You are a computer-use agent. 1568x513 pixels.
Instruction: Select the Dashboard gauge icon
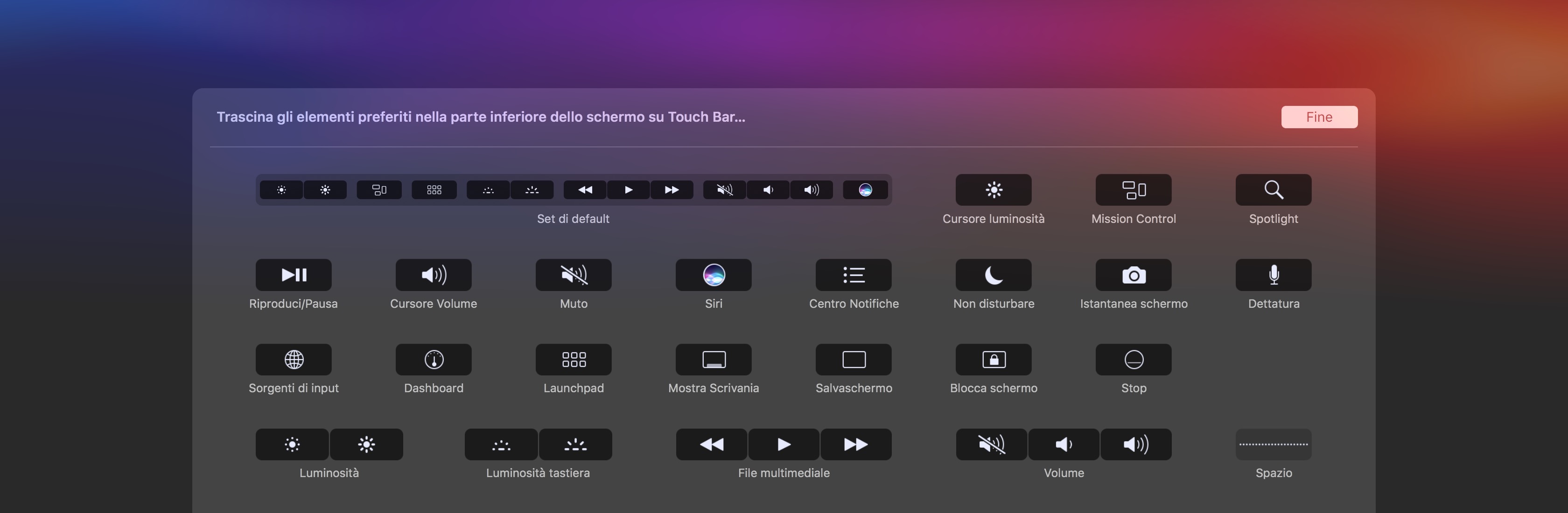point(434,360)
